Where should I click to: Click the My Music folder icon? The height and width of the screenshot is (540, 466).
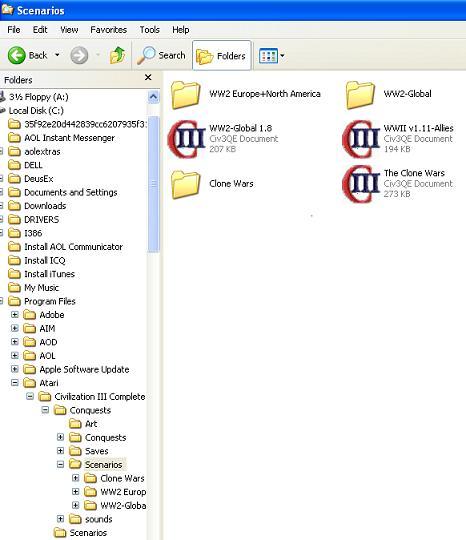pyautogui.click(x=14, y=288)
